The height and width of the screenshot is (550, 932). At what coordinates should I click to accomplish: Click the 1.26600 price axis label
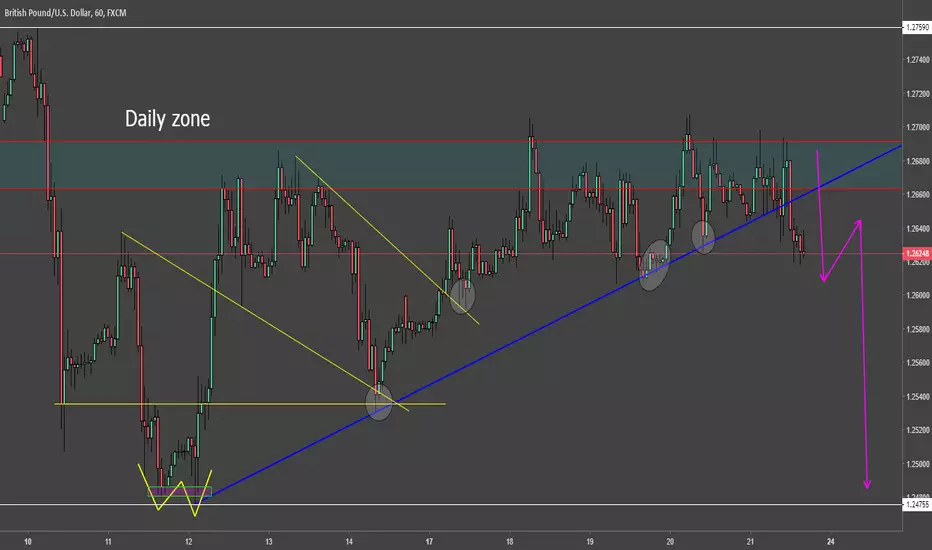pyautogui.click(x=918, y=194)
